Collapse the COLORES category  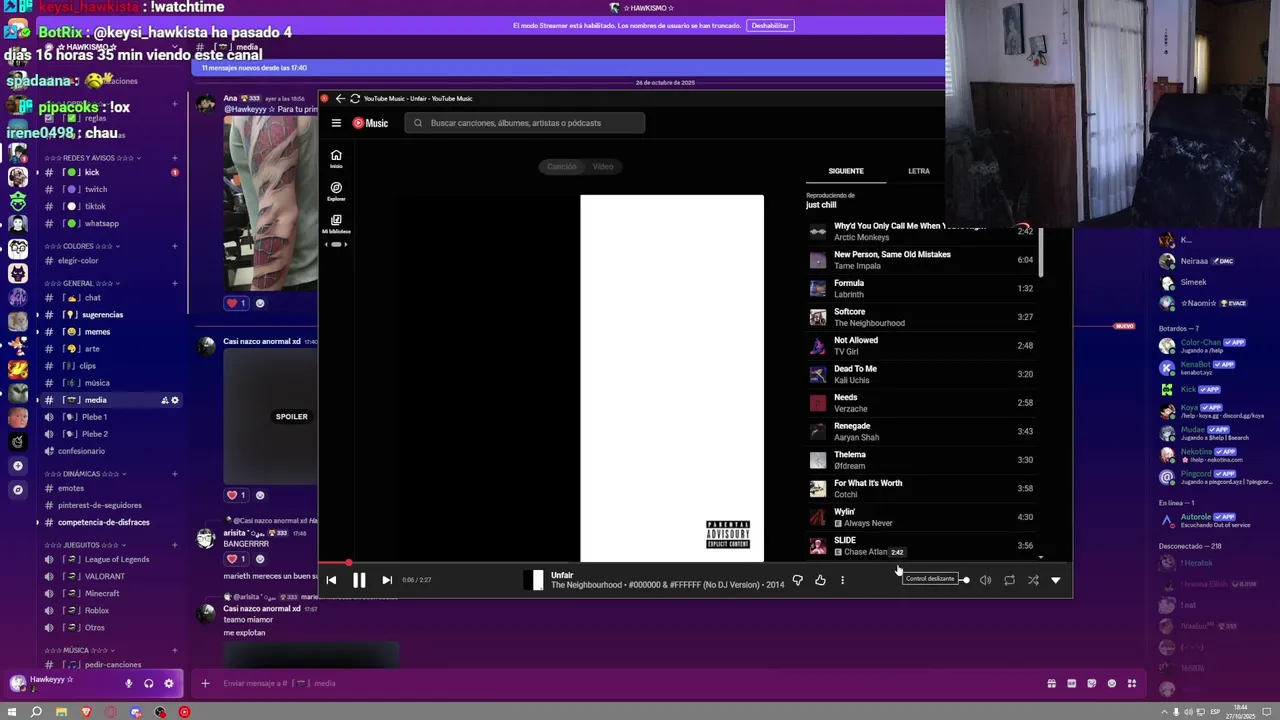[x=82, y=246]
